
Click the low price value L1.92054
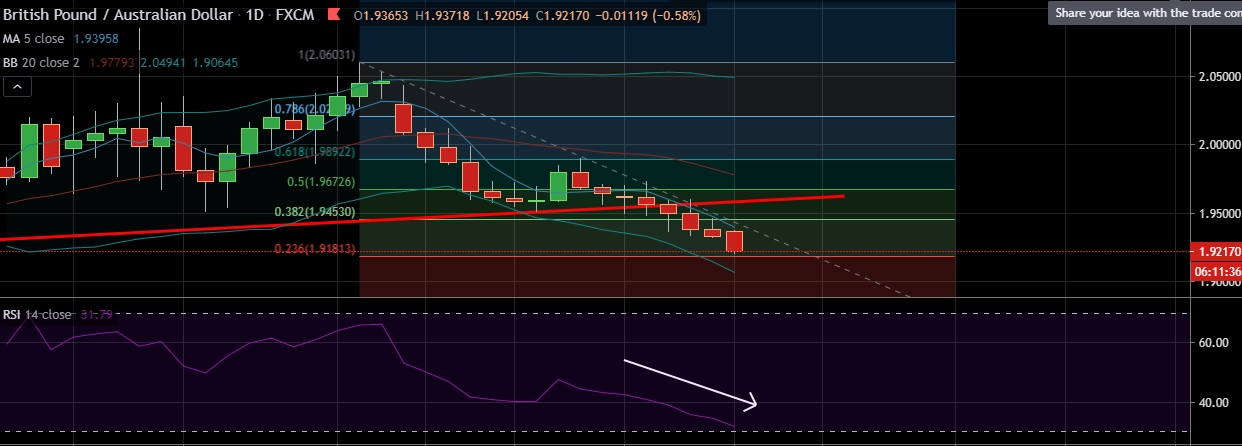pos(503,18)
